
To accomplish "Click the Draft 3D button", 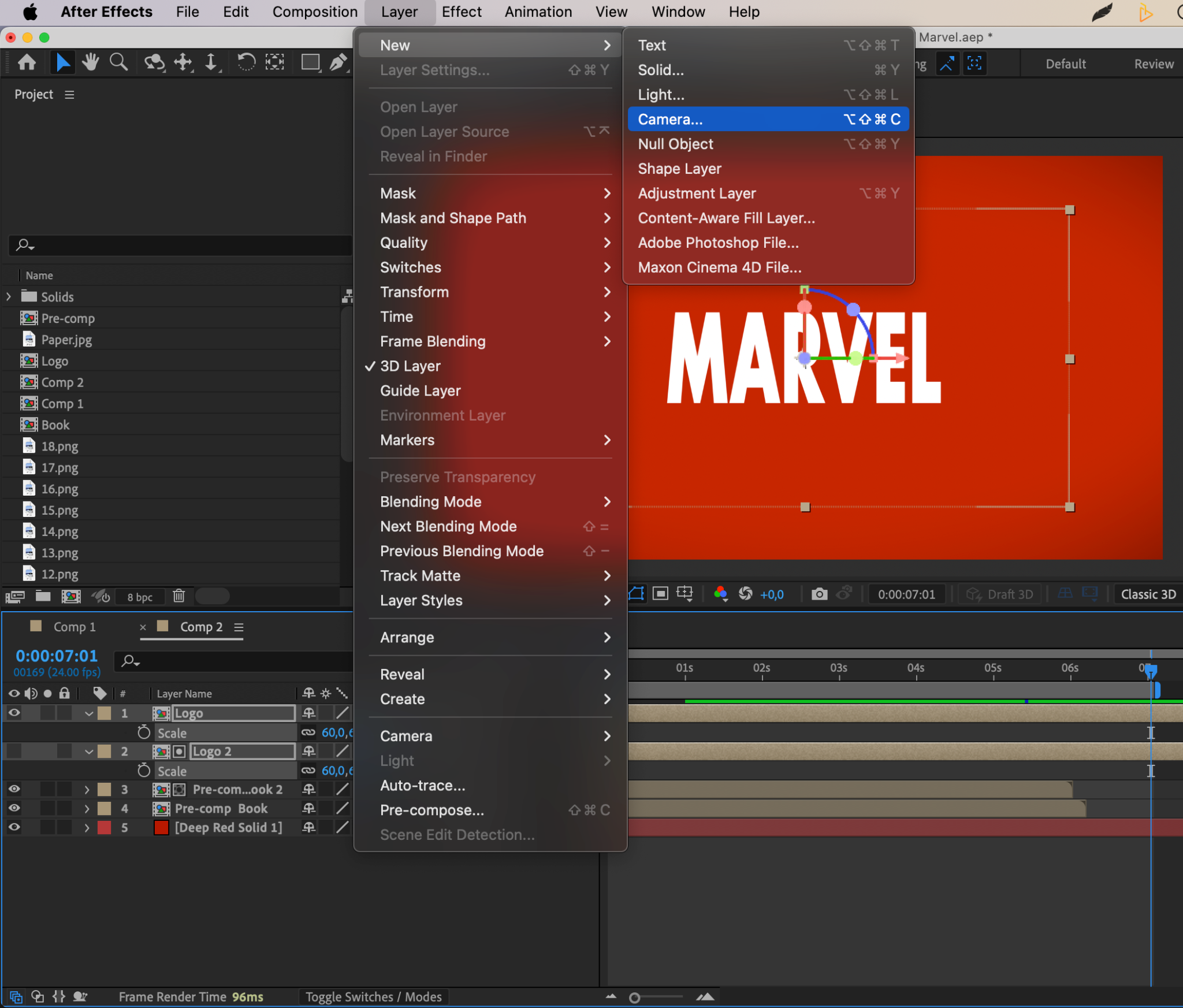I will pyautogui.click(x=1001, y=594).
